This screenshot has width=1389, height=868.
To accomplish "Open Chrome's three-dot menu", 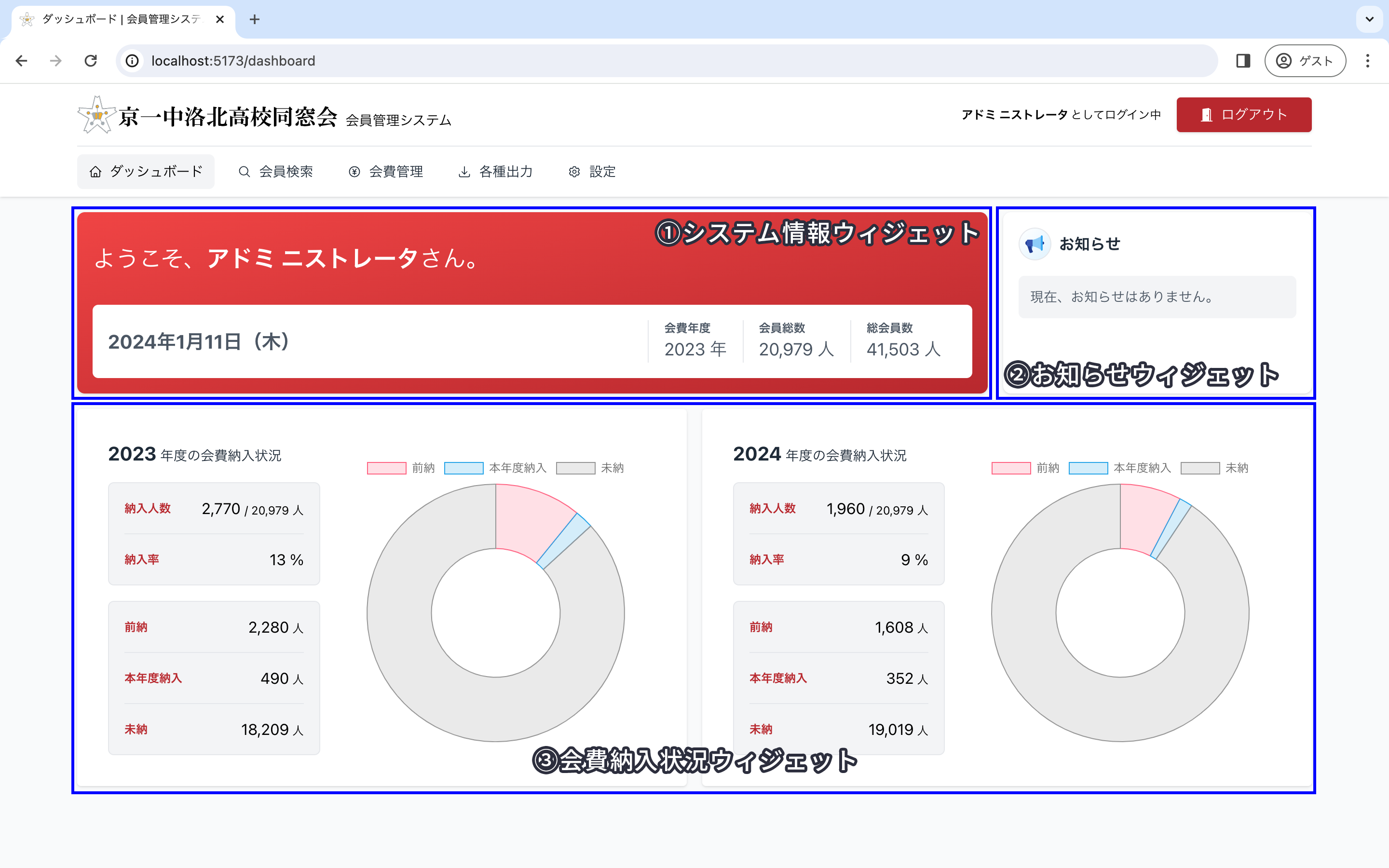I will pos(1368,60).
